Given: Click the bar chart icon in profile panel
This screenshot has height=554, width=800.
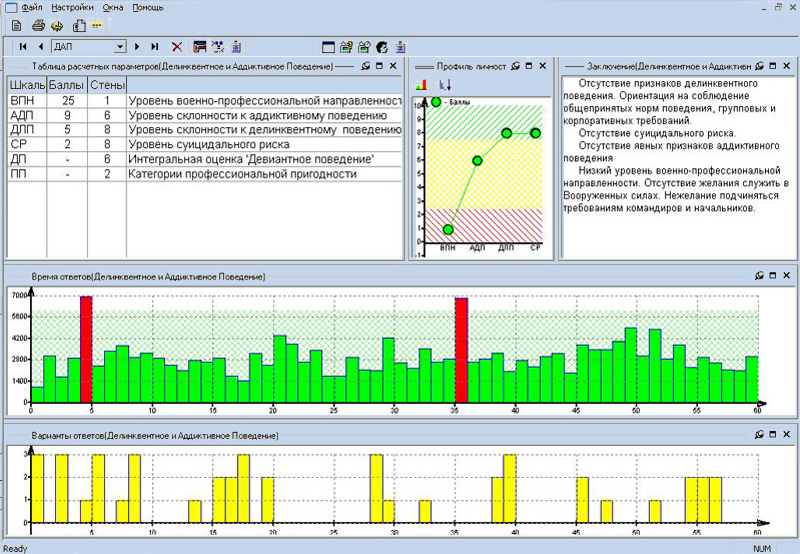Looking at the screenshot, I should click(x=421, y=86).
